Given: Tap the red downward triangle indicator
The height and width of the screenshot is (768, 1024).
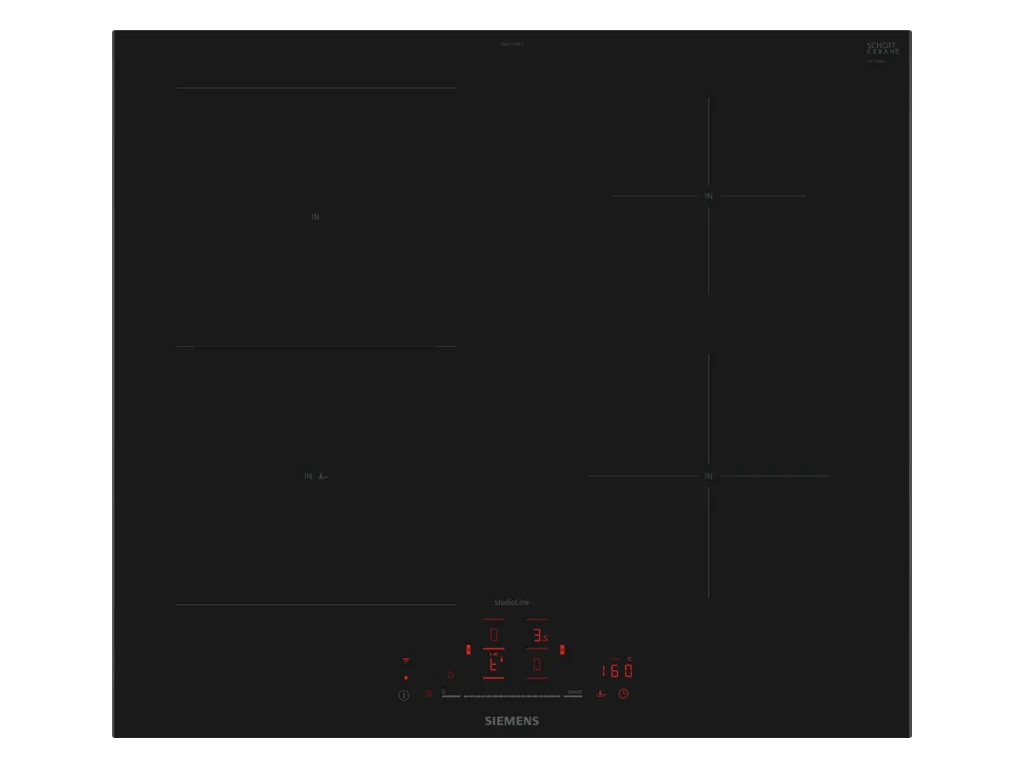Looking at the screenshot, I should (x=406, y=661).
